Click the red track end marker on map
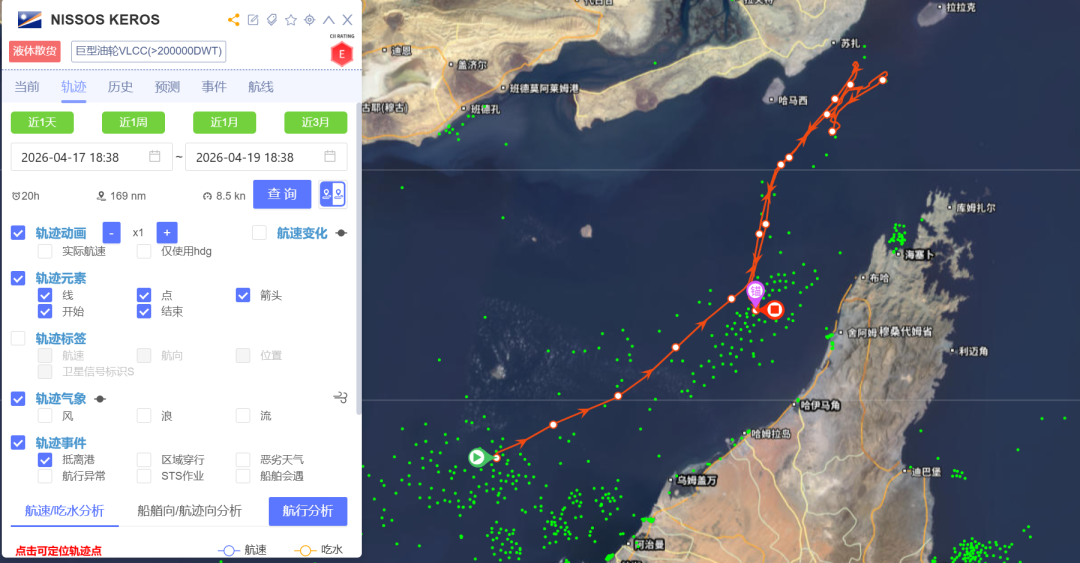The image size is (1080, 563). 775,309
